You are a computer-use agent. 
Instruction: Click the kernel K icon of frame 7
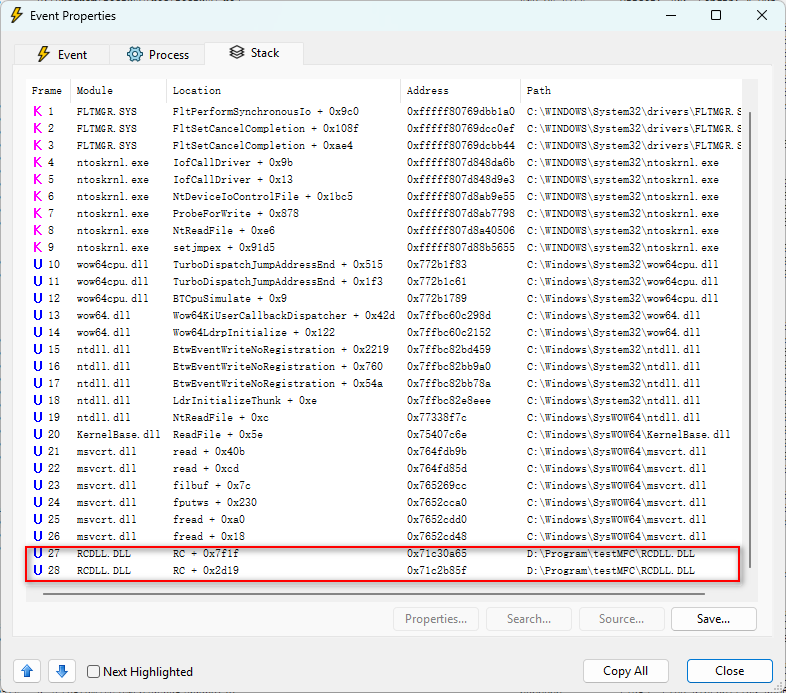(38, 214)
